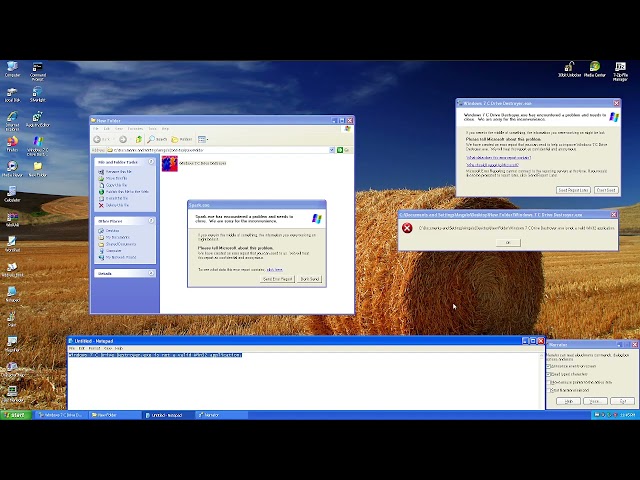Open My Documents under Other Places

point(114,238)
